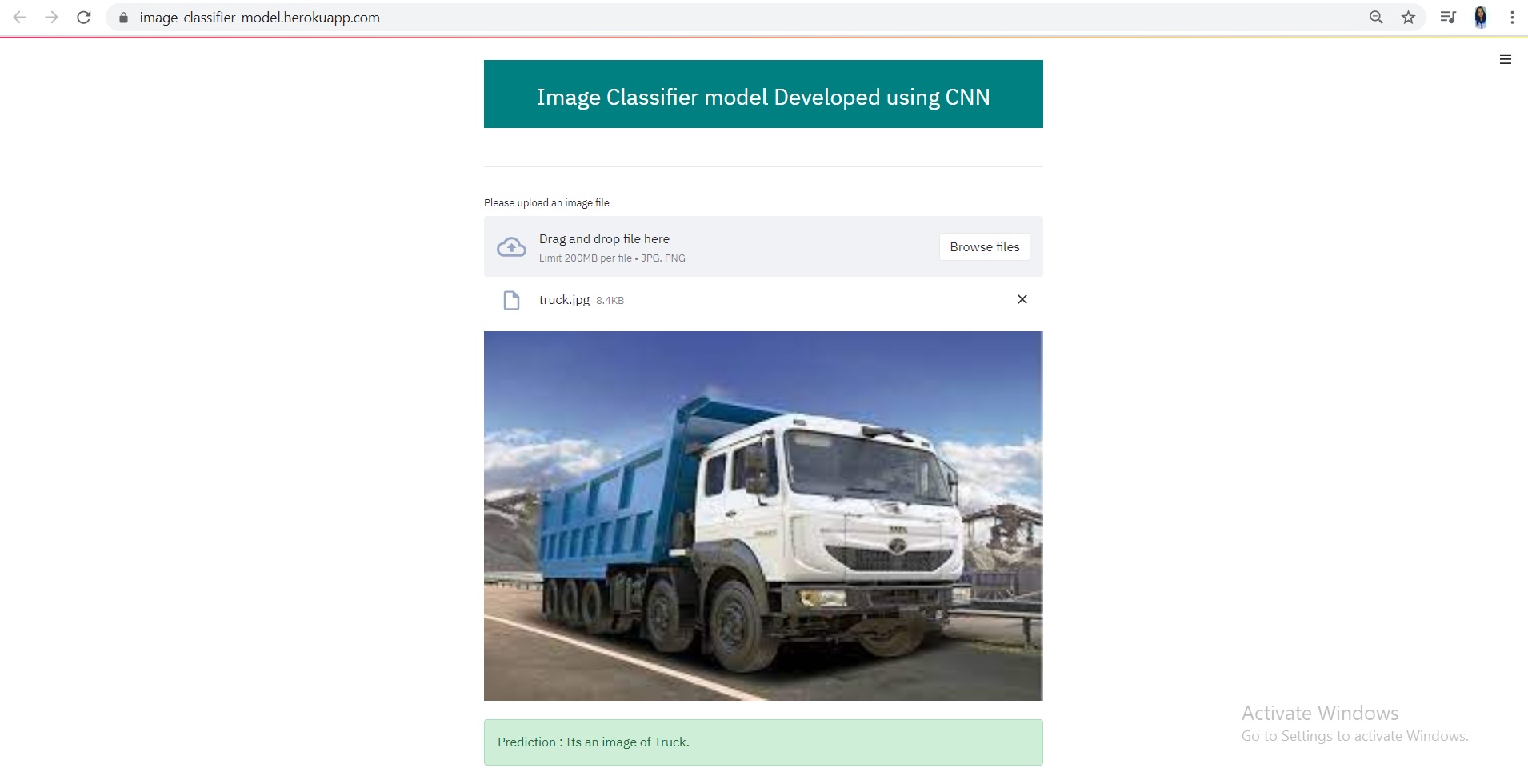This screenshot has height=784, width=1528.
Task: Click the truck.jpg document icon
Action: tap(511, 300)
